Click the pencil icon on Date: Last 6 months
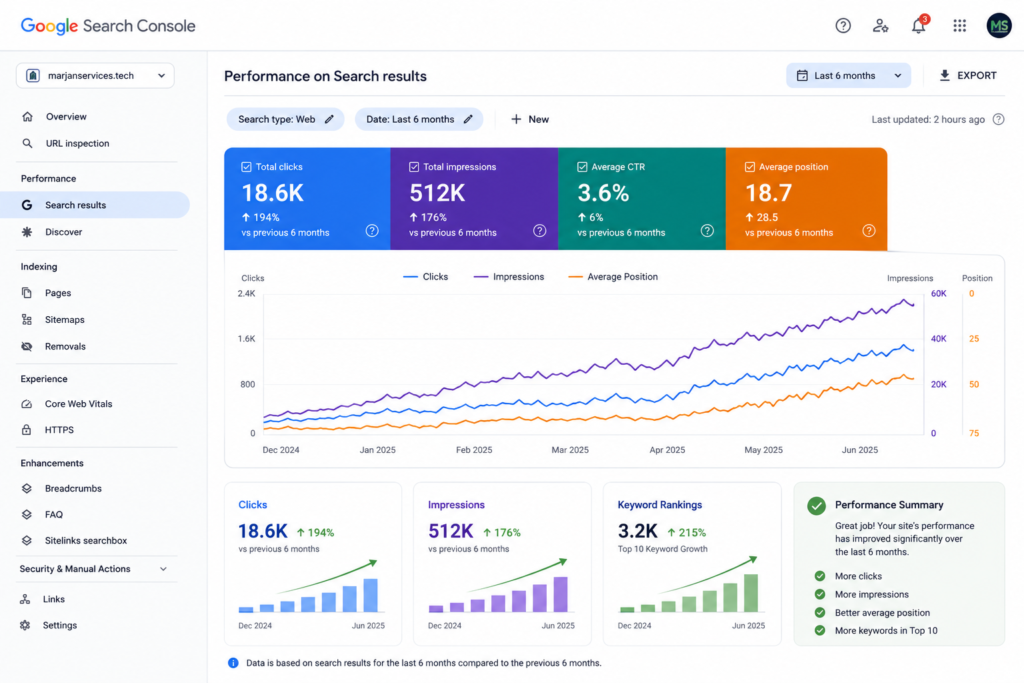The width and height of the screenshot is (1024, 683). coord(468,119)
